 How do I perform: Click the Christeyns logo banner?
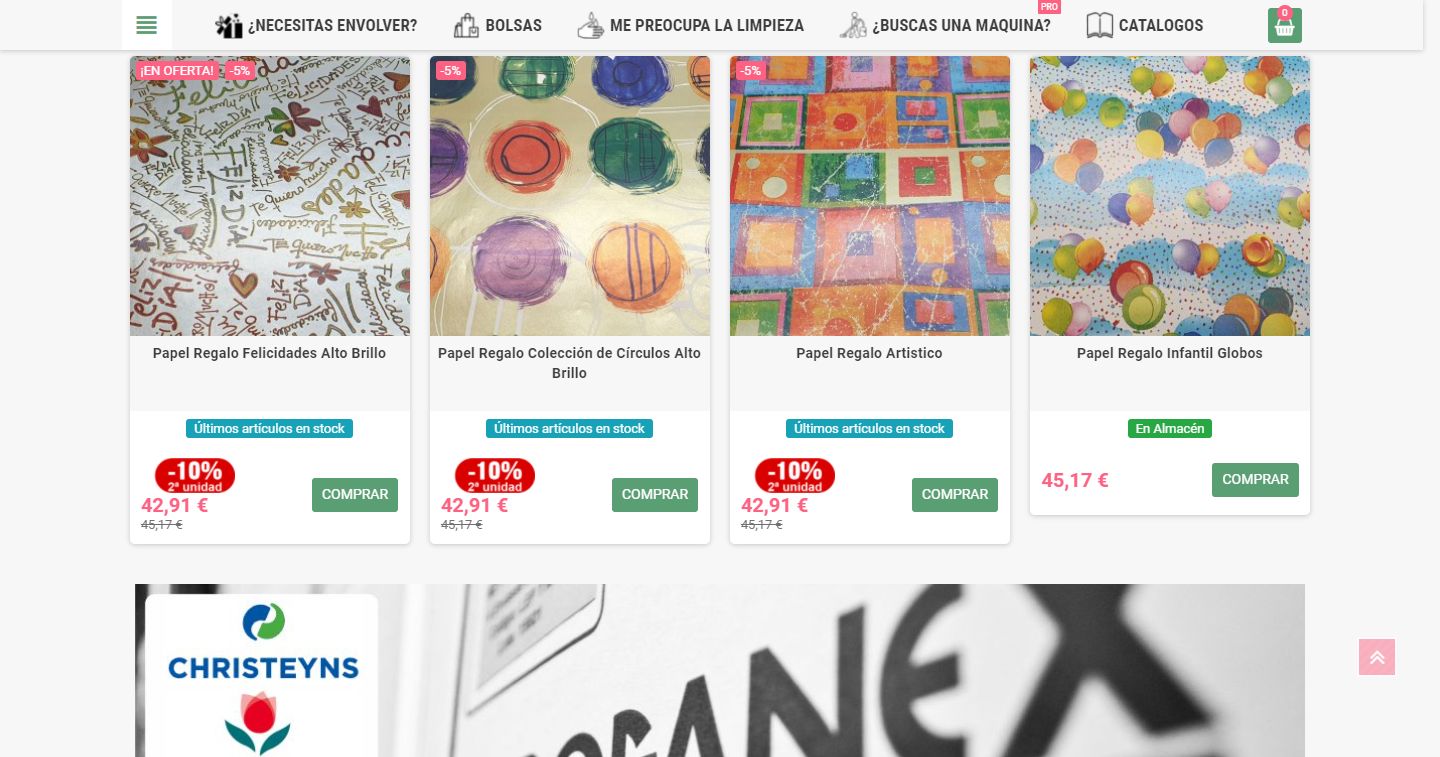[262, 675]
